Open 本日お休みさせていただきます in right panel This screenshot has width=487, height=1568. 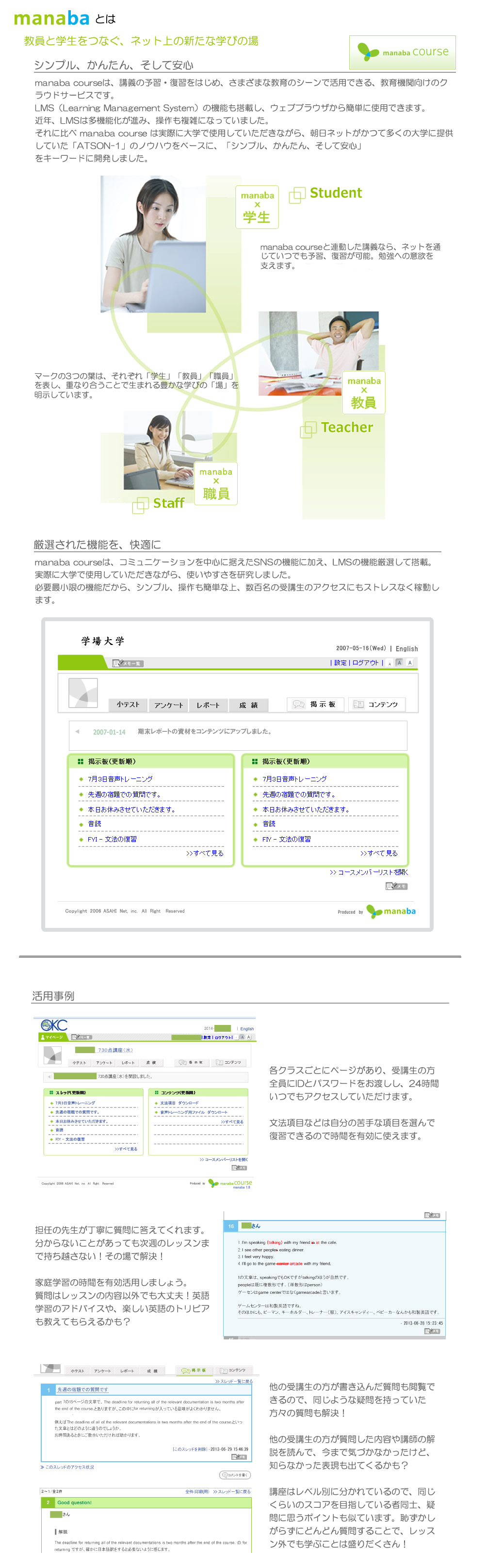click(306, 809)
